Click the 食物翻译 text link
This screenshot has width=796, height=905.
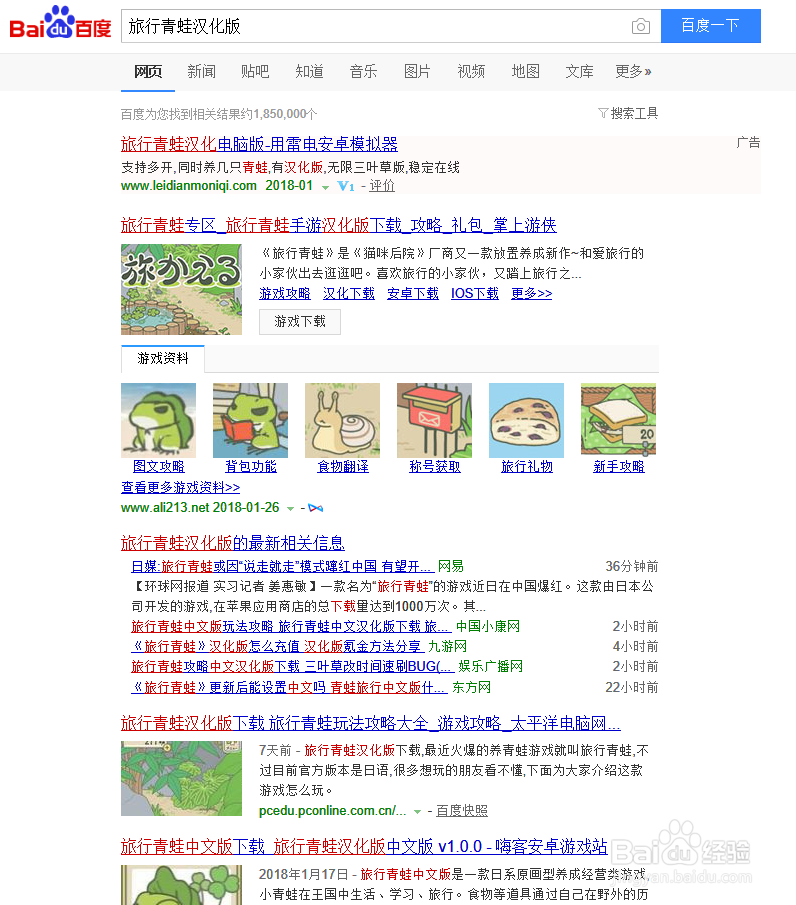tap(342, 466)
